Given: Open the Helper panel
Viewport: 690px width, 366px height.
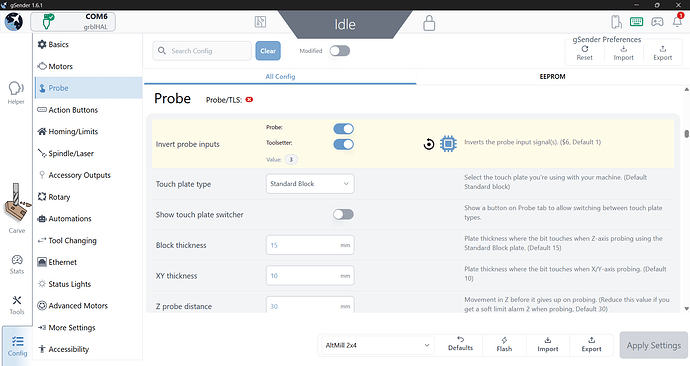Looking at the screenshot, I should pyautogui.click(x=16, y=93).
